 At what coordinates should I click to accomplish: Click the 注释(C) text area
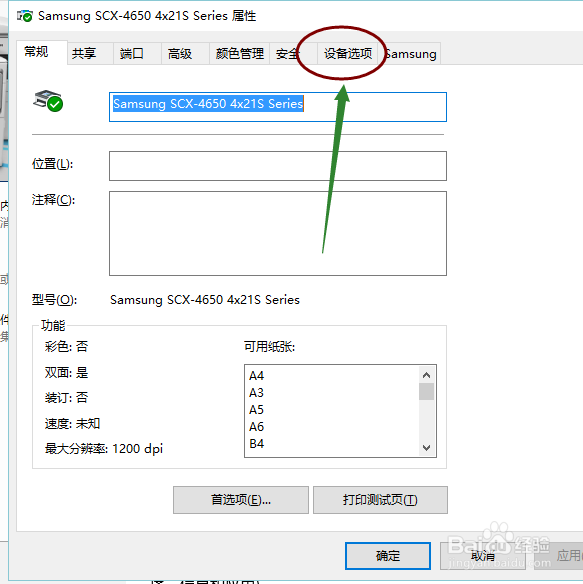pyautogui.click(x=278, y=234)
